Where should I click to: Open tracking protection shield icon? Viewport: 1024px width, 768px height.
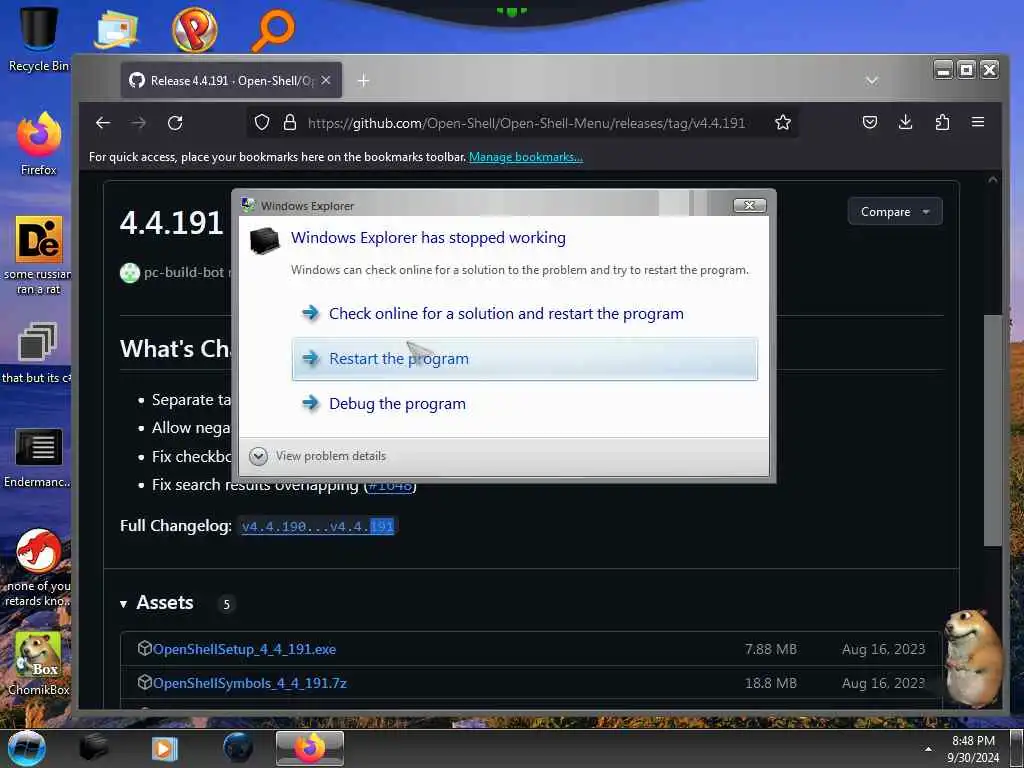click(262, 123)
